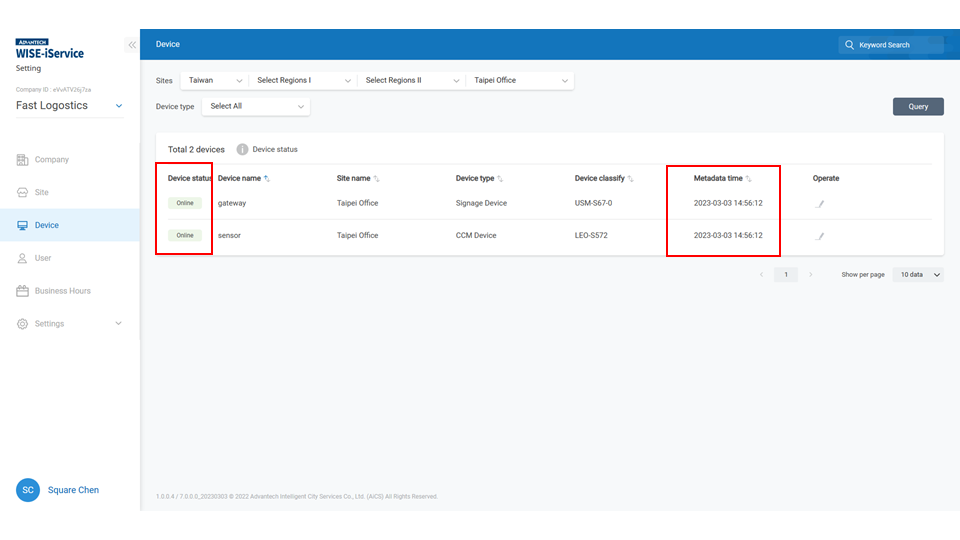The height and width of the screenshot is (540, 960).
Task: Click edit pencil icon for gateway device
Action: click(819, 204)
